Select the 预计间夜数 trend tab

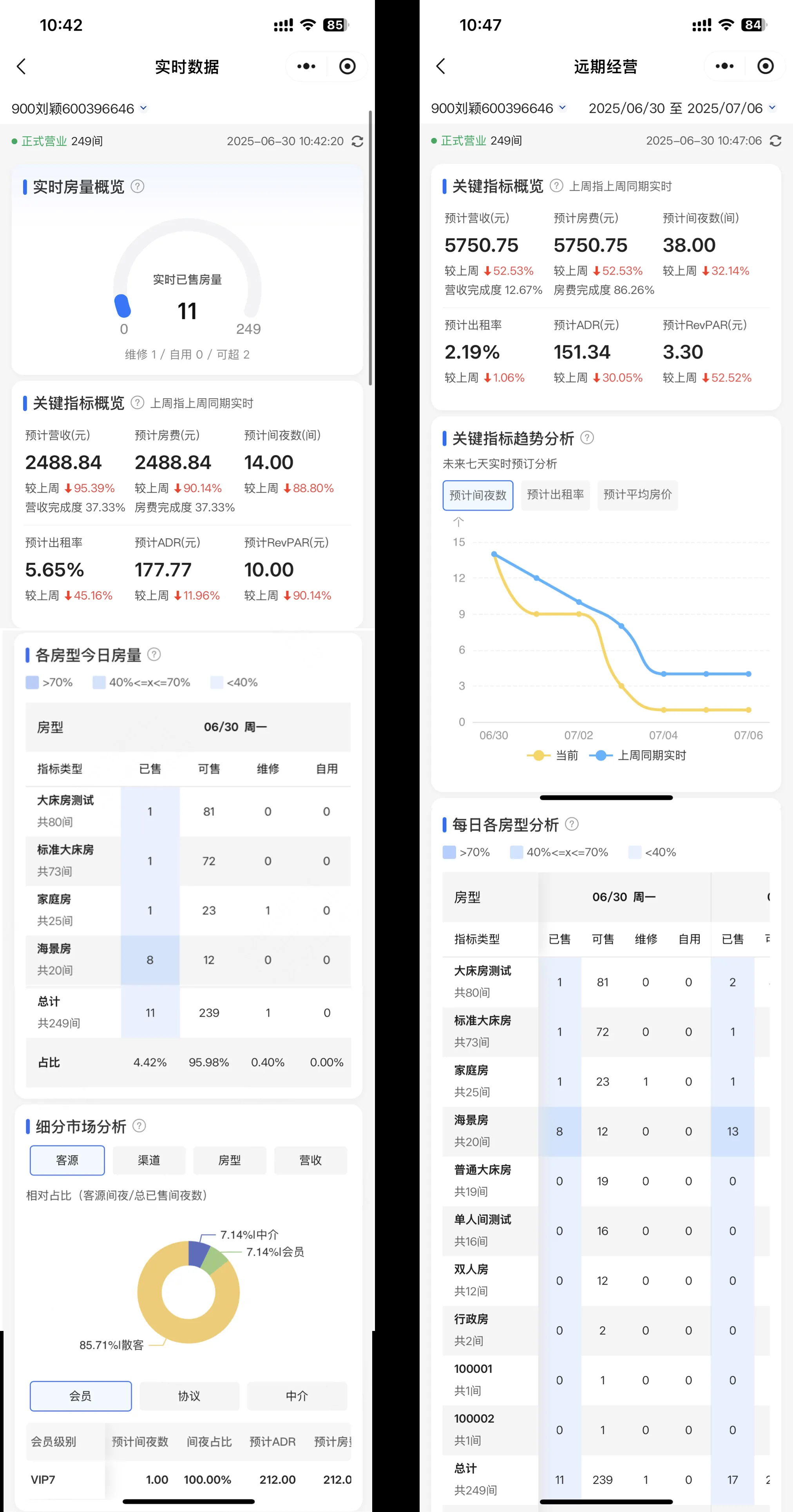(478, 495)
